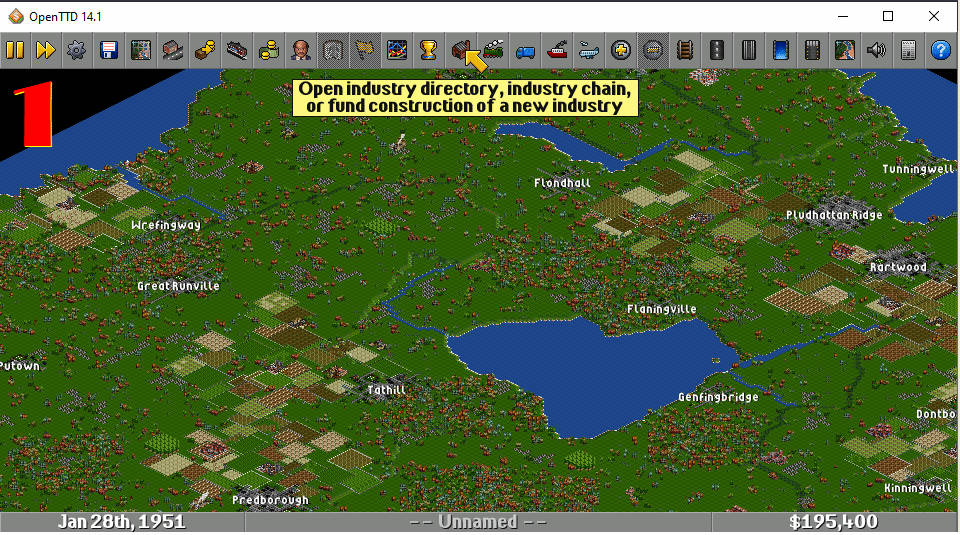Open the build railway track tool
This screenshot has width=960, height=535.
tap(684, 50)
